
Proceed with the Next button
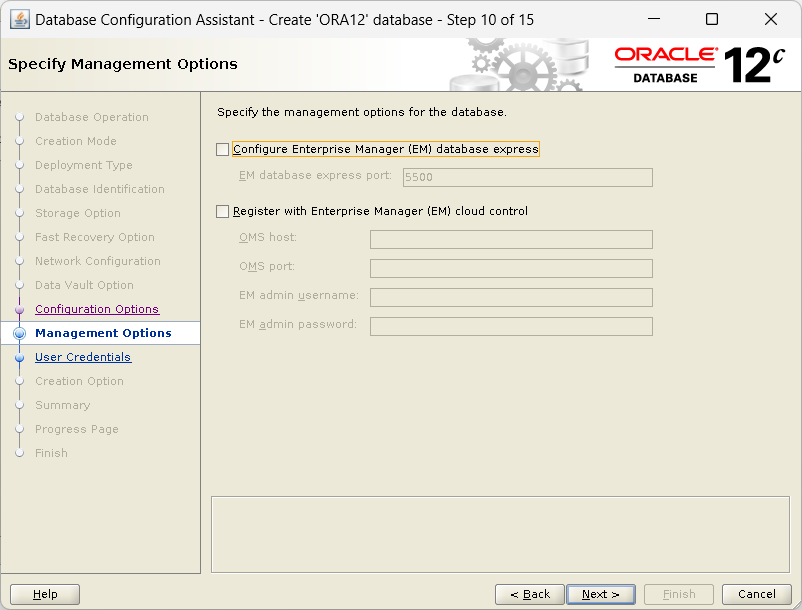pos(601,594)
